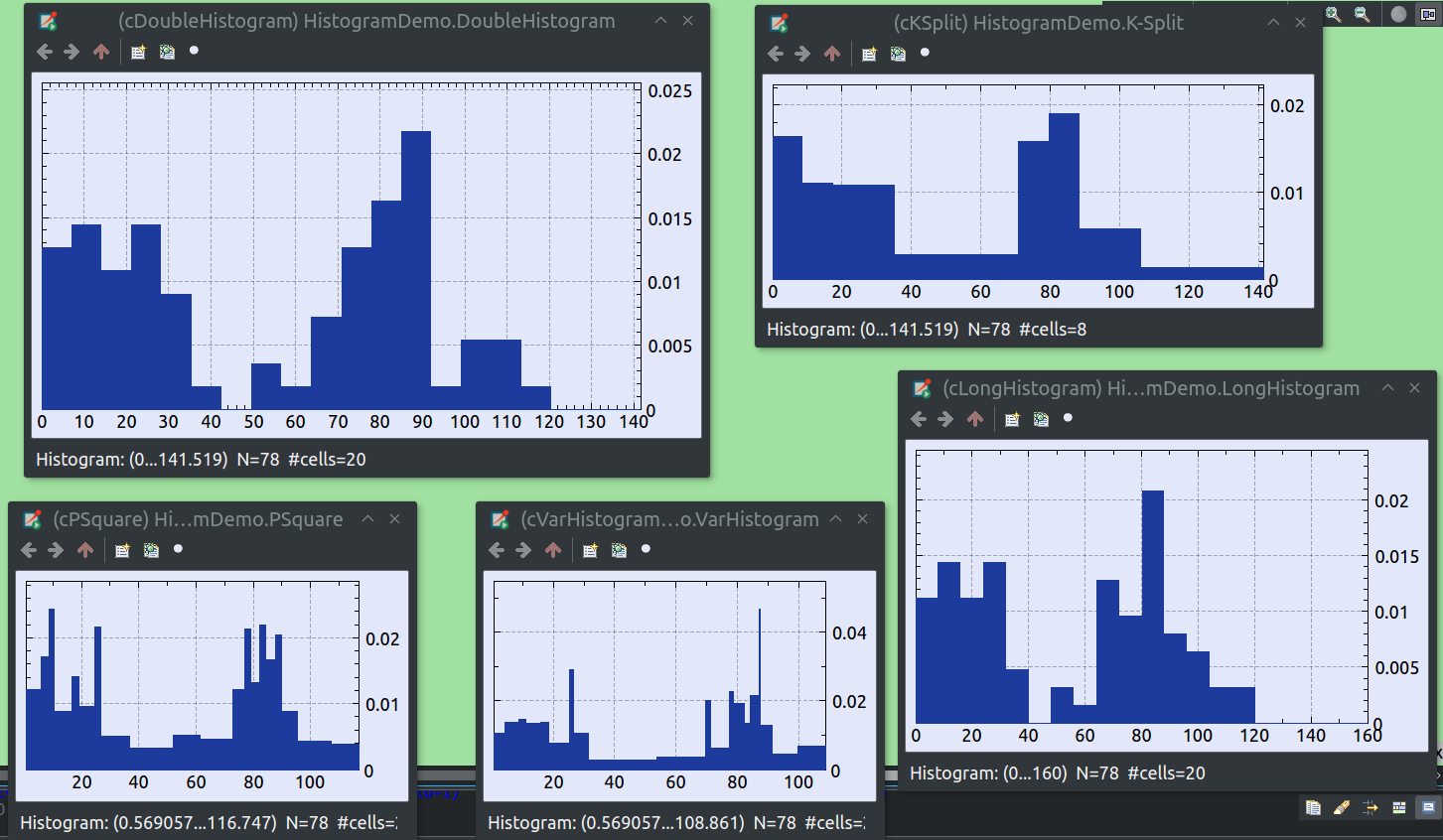1443x840 pixels.
Task: Click the white dot button in K-Split toolbar
Action: (925, 53)
